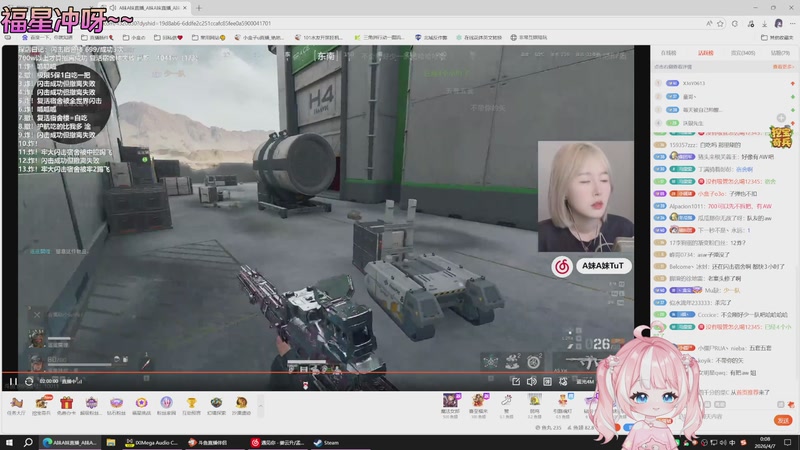This screenshot has height=450, width=800.
Task: Click the streamer webcam overlay
Action: pyautogui.click(x=586, y=196)
